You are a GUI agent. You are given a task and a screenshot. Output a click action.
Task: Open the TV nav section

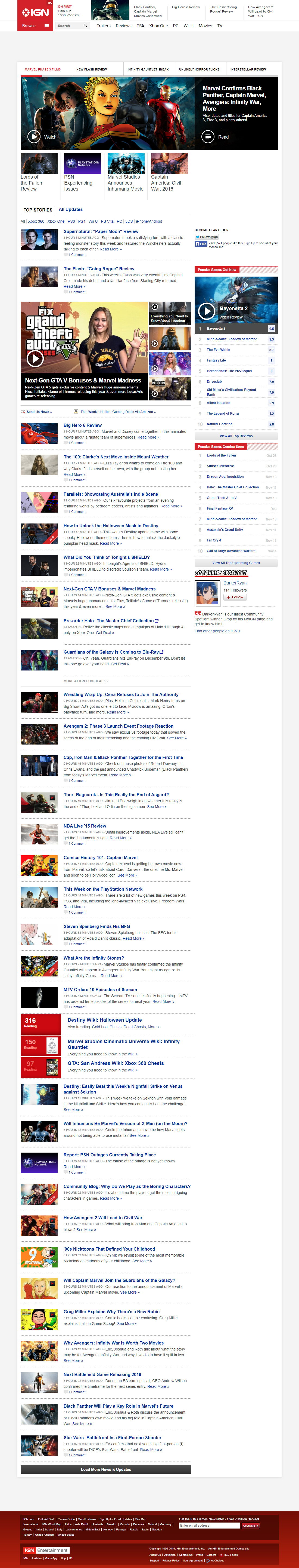pyautogui.click(x=220, y=26)
